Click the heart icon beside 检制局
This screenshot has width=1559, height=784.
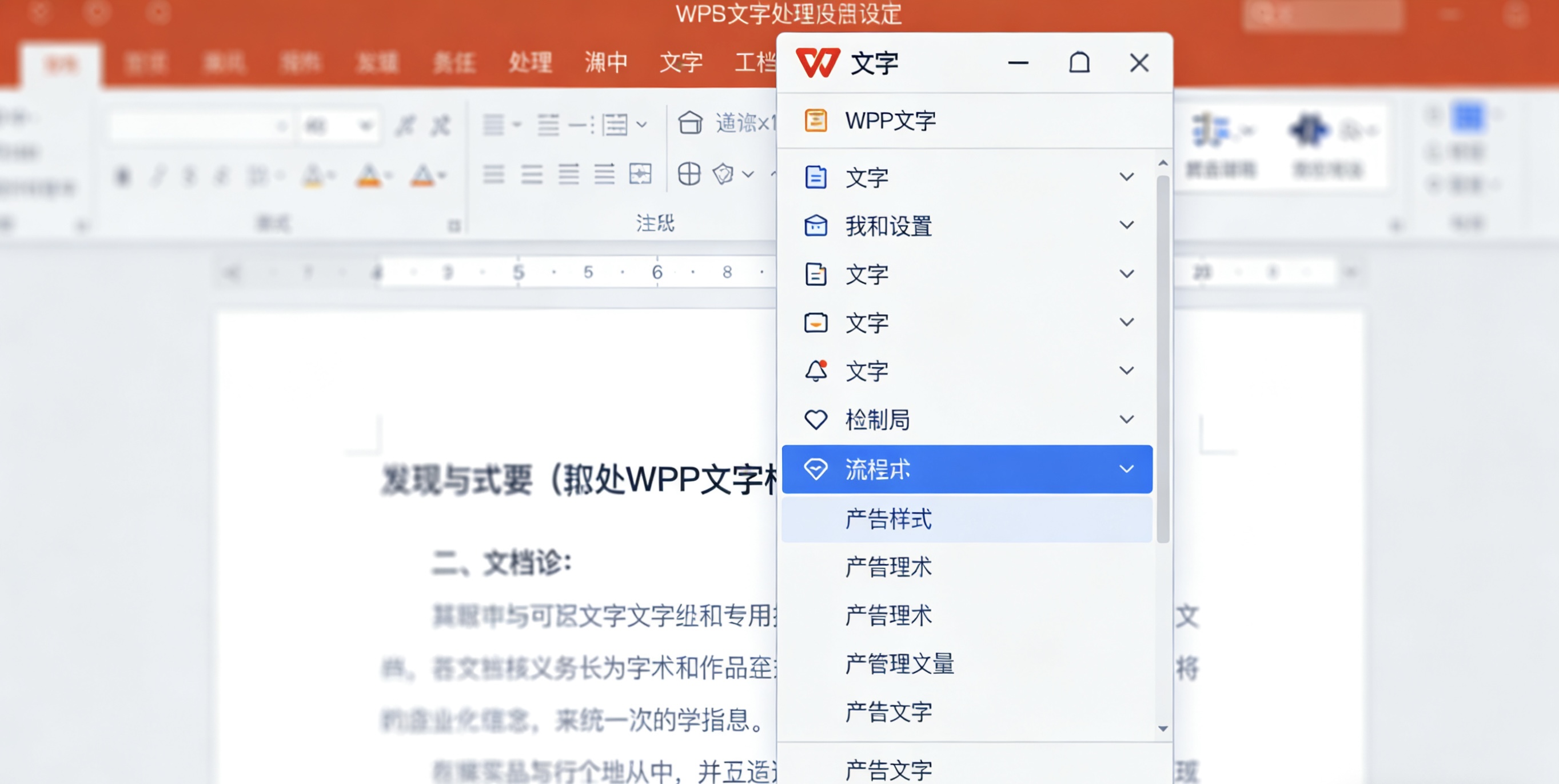pyautogui.click(x=817, y=419)
